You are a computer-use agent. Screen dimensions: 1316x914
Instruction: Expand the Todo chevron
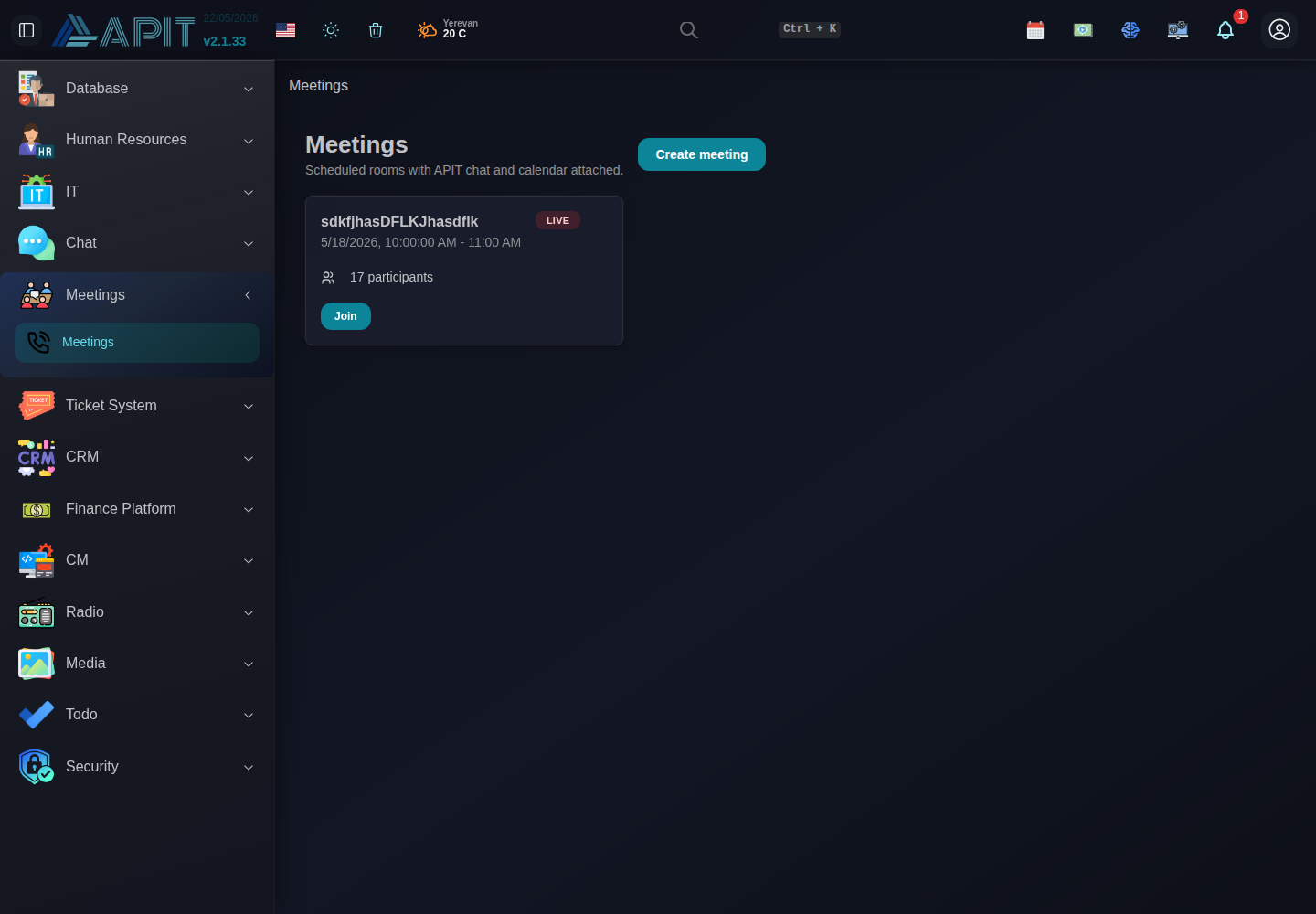click(249, 715)
